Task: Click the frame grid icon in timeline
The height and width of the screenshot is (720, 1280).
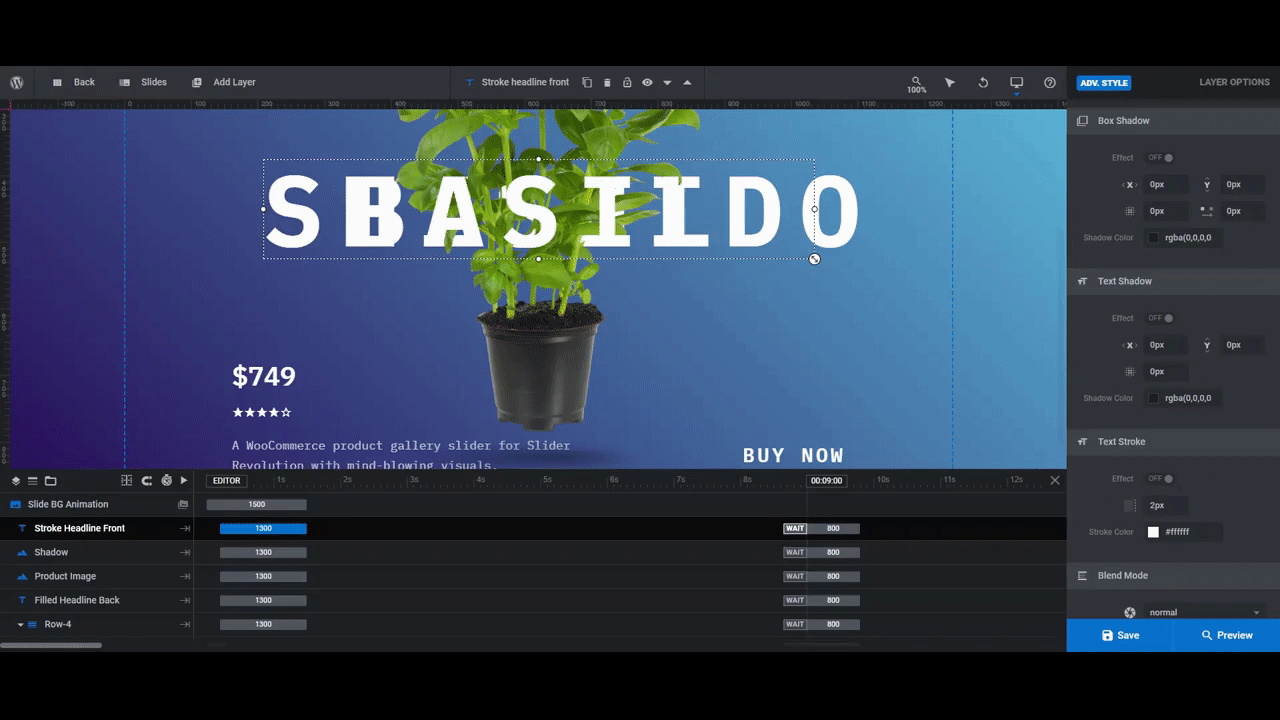Action: coord(127,481)
